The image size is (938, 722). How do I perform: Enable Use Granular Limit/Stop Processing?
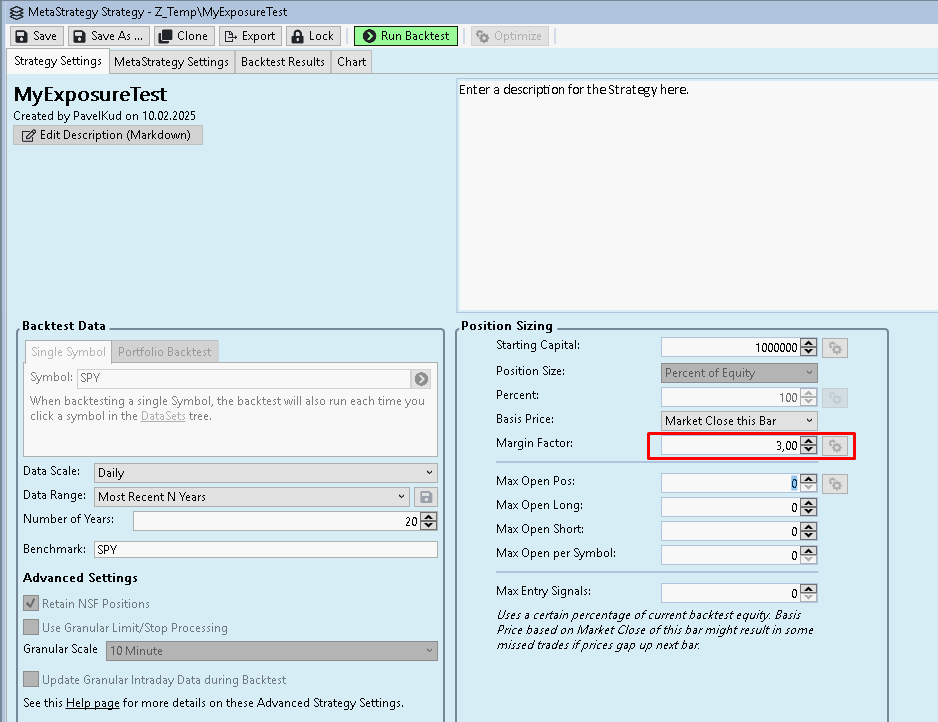click(x=31, y=628)
